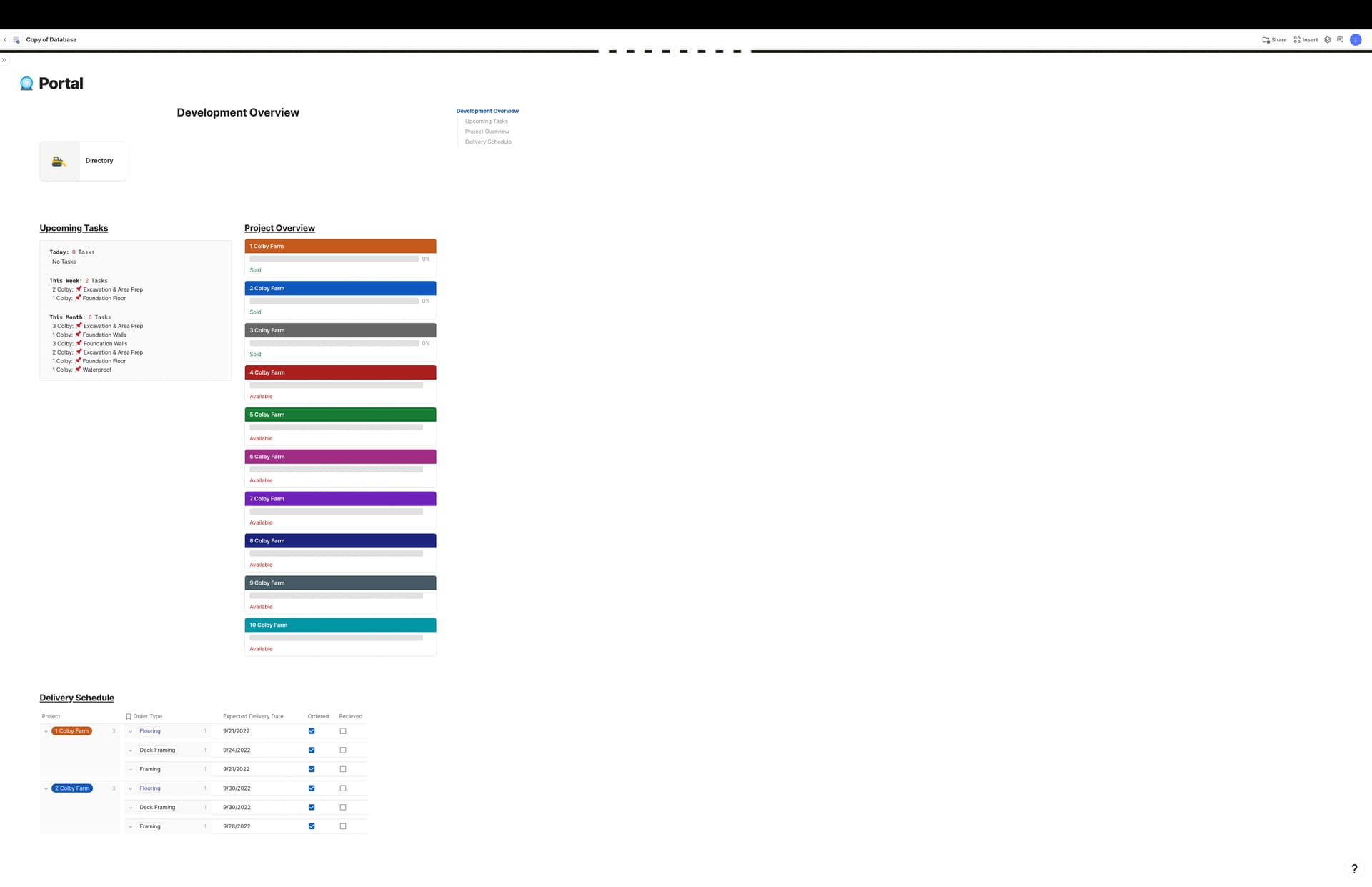This screenshot has width=1372, height=887.
Task: Click the 1 Colby Farm progress bar
Action: pos(334,259)
